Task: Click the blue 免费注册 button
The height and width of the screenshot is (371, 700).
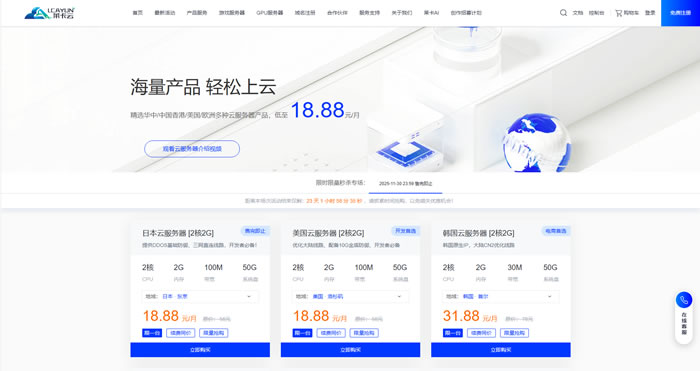Action: 680,13
